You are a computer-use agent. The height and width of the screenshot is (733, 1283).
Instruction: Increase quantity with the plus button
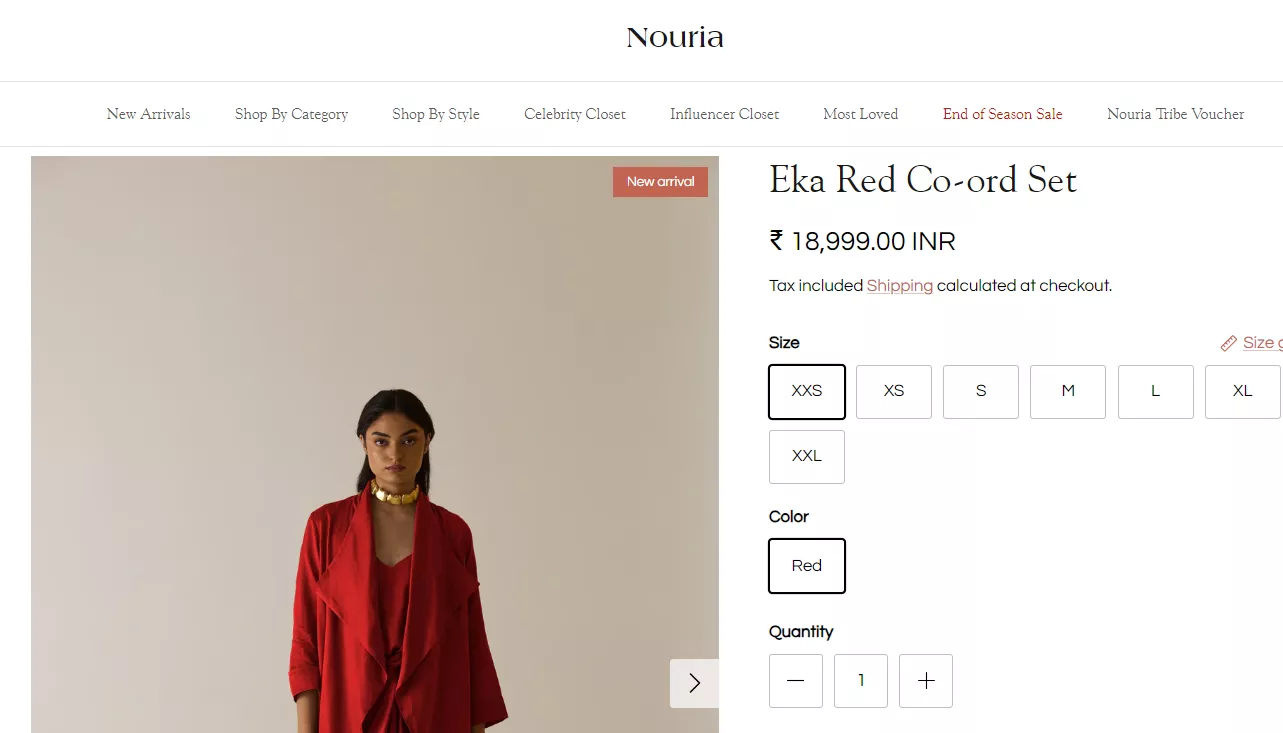(x=926, y=681)
